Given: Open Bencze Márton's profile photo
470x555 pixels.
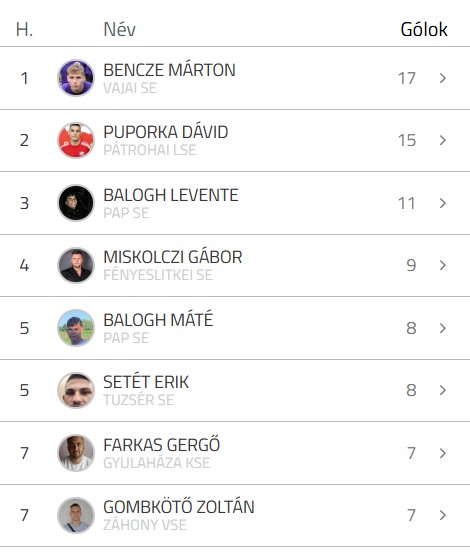Looking at the screenshot, I should [x=76, y=78].
